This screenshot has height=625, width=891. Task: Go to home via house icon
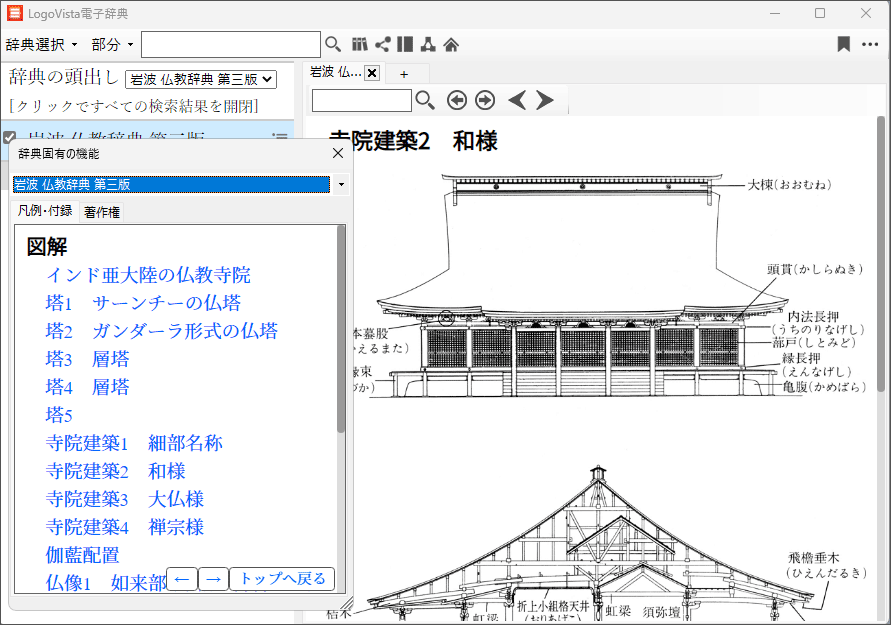pyautogui.click(x=451, y=44)
